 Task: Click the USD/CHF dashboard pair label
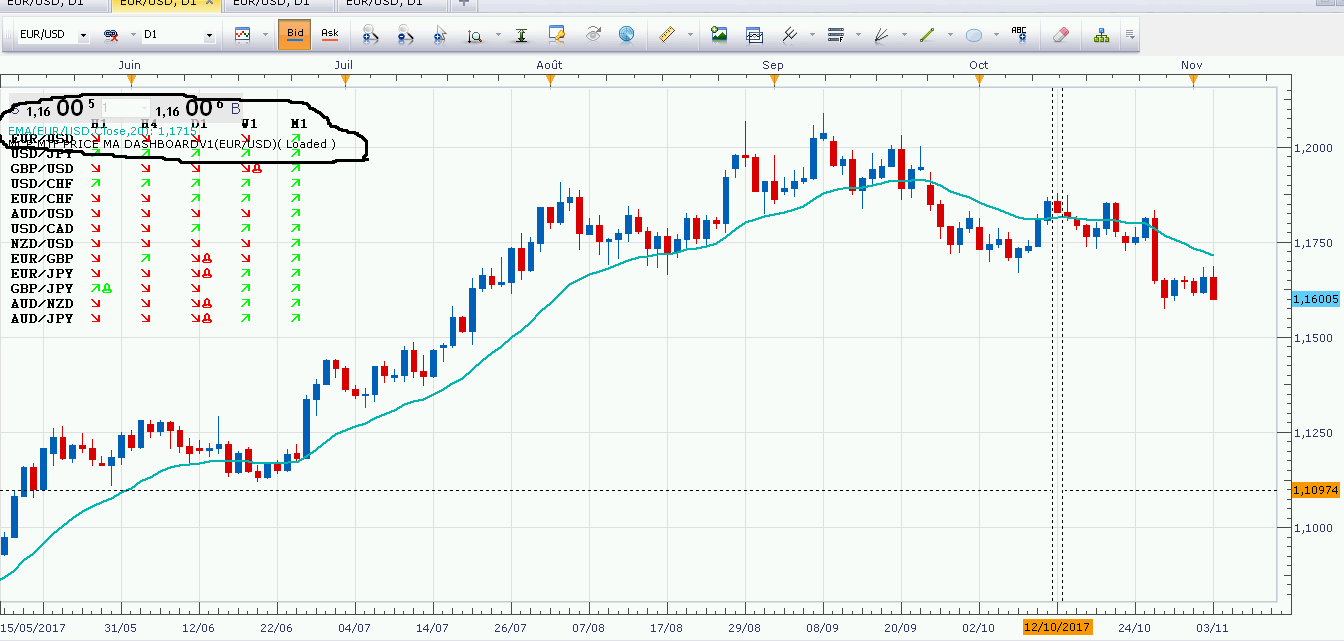click(x=41, y=184)
